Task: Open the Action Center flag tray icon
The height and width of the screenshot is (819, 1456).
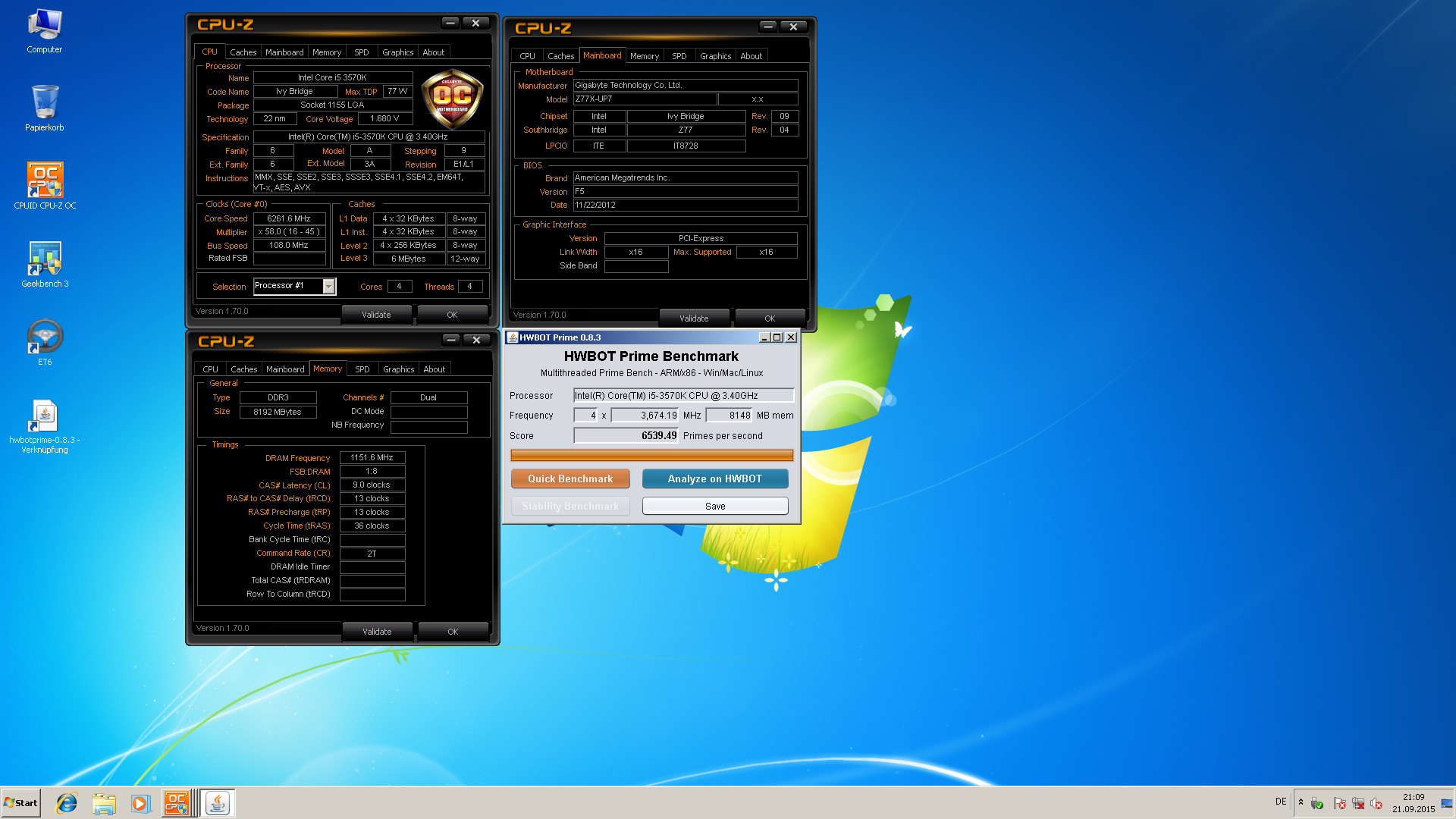Action: click(1339, 803)
